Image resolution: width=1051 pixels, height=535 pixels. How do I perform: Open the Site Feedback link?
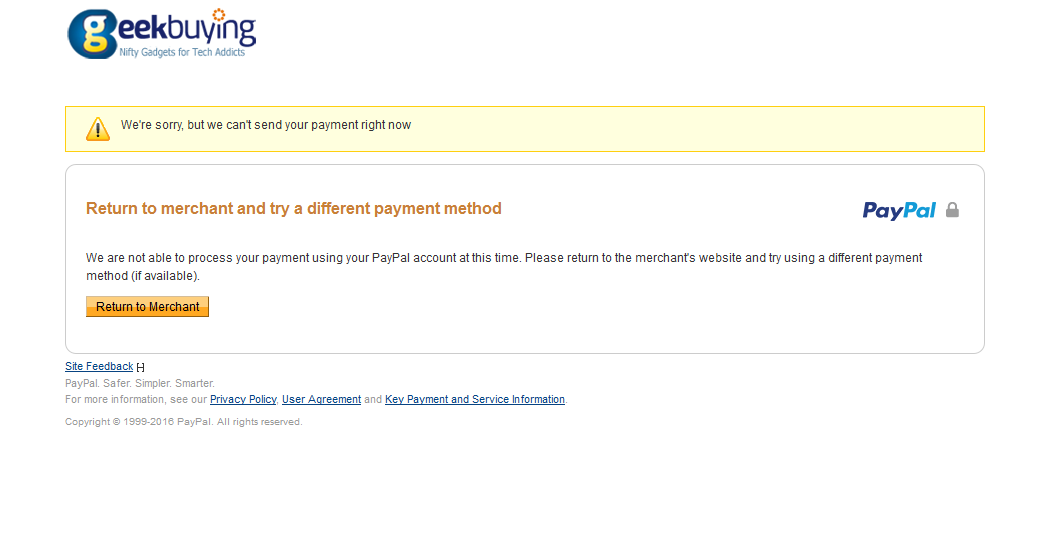pyautogui.click(x=99, y=367)
